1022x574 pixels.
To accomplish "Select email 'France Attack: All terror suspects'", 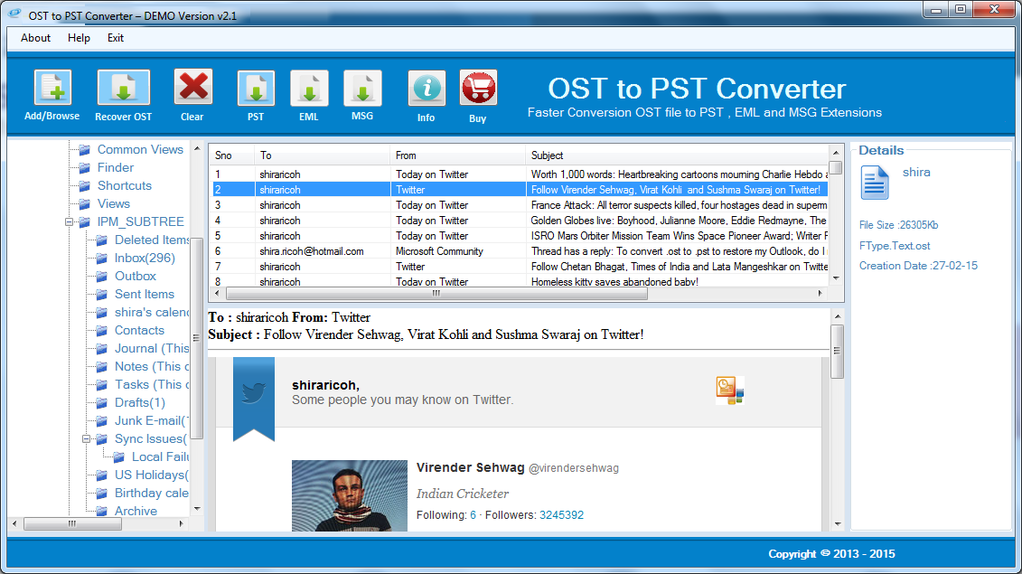I will [x=519, y=205].
